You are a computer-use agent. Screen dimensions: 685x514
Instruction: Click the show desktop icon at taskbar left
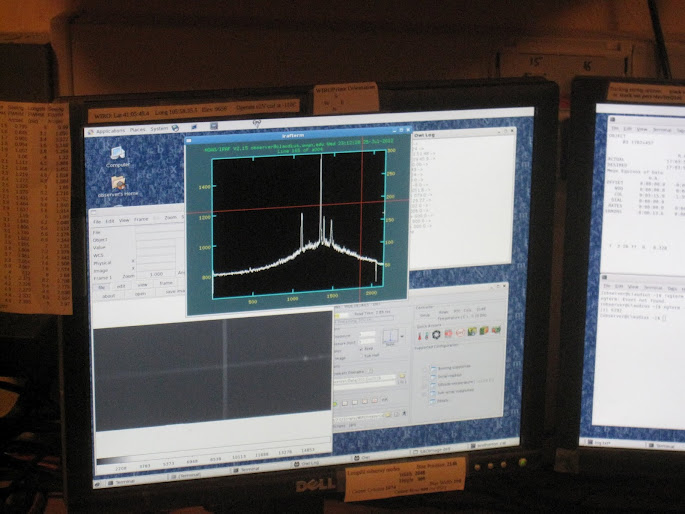point(98,484)
